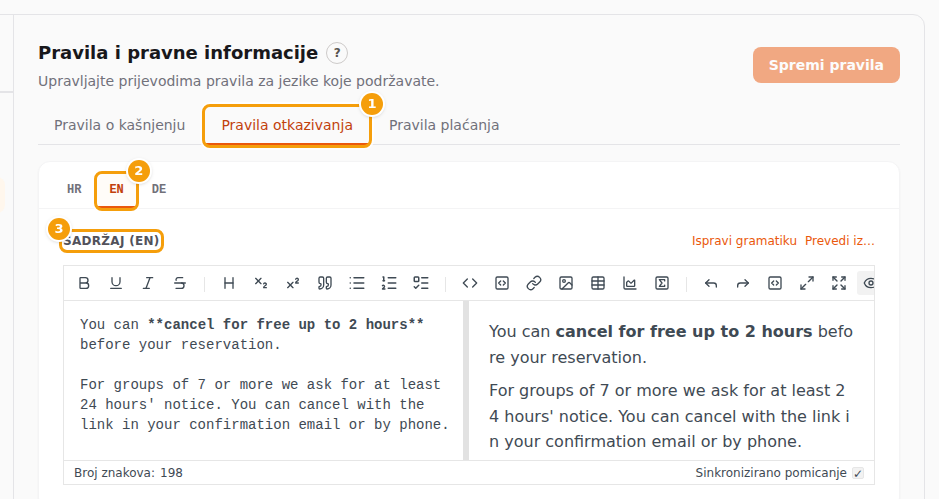
Task: Switch to DE language tab
Action: 159,189
